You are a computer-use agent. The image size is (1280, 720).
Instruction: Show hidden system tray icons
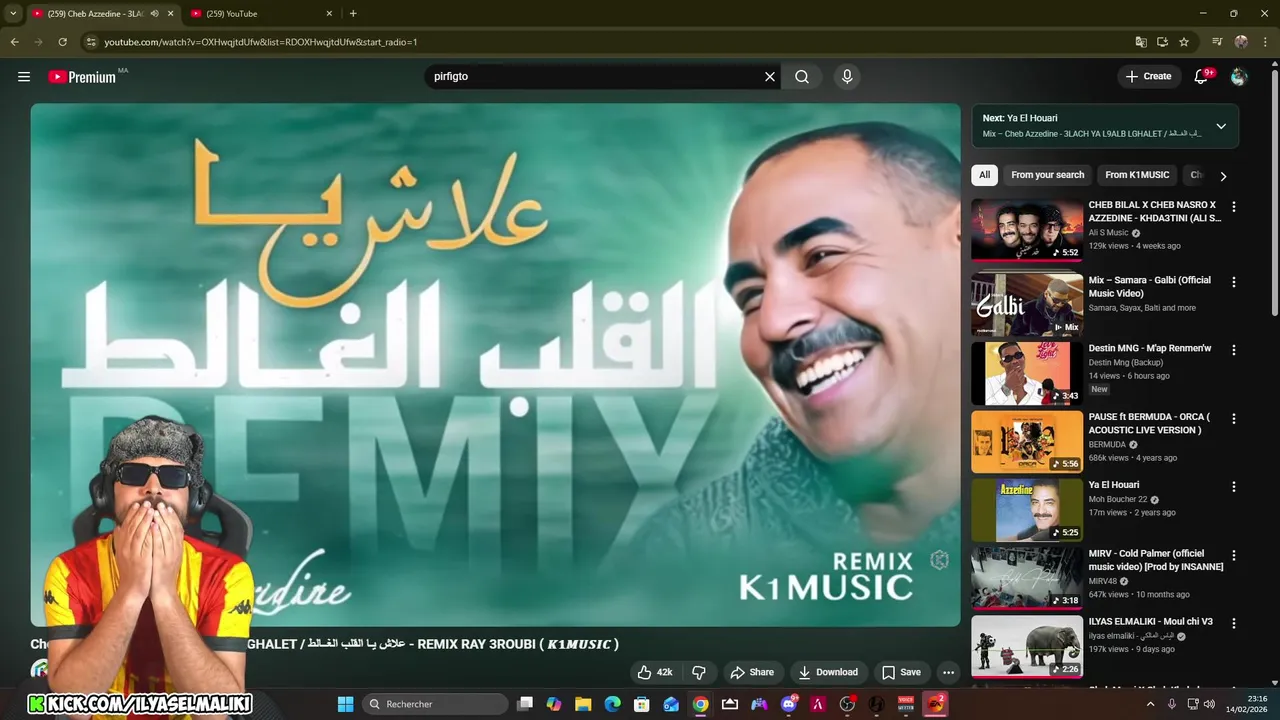[x=1150, y=704]
